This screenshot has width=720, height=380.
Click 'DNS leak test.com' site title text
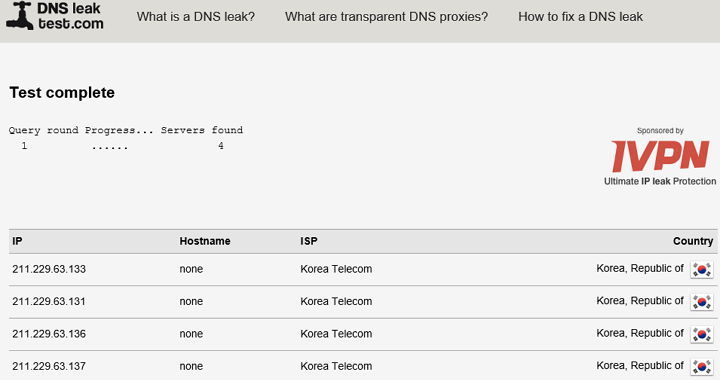[x=70, y=16]
